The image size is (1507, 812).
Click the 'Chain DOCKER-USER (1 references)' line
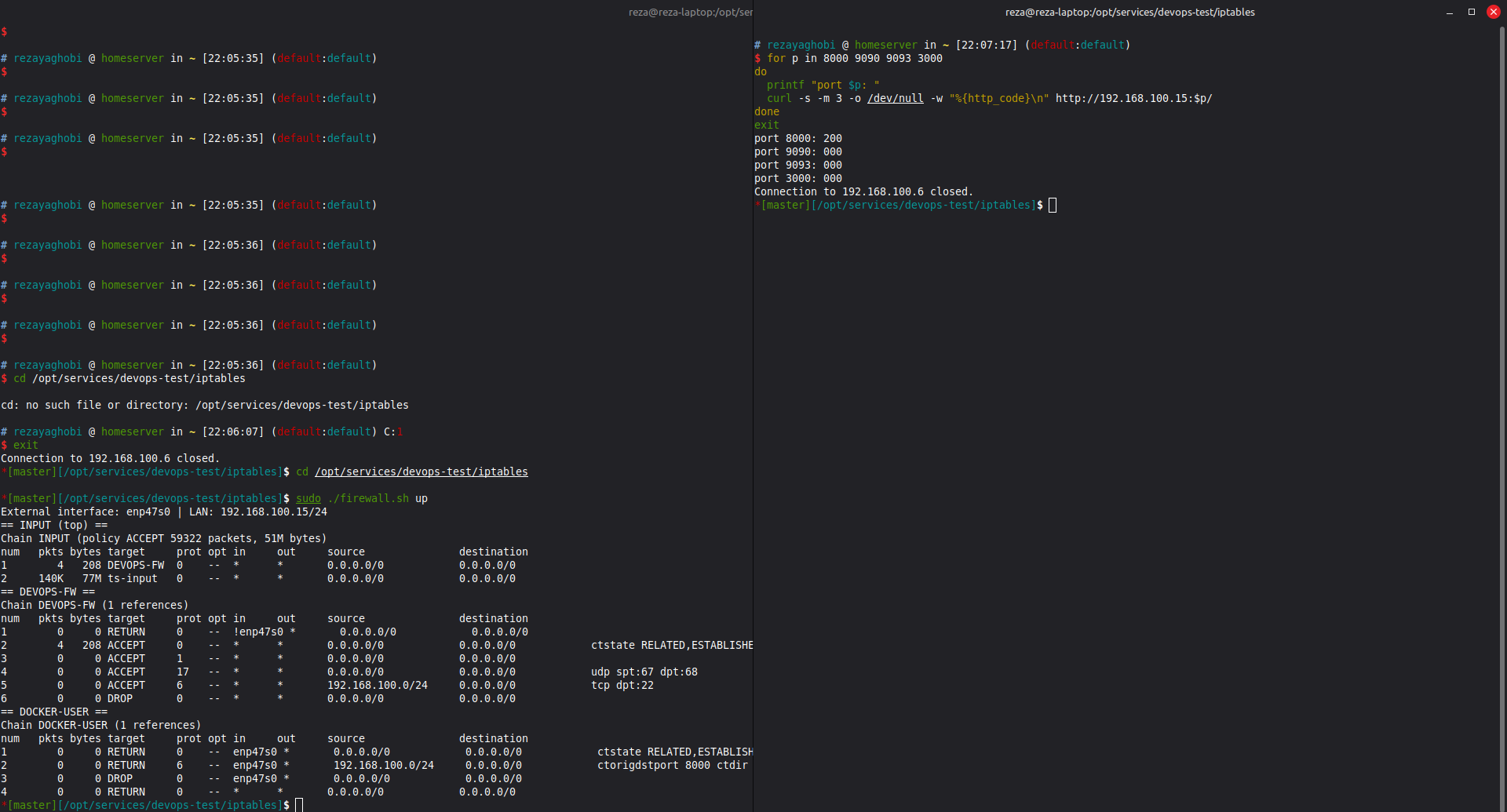[x=101, y=725]
